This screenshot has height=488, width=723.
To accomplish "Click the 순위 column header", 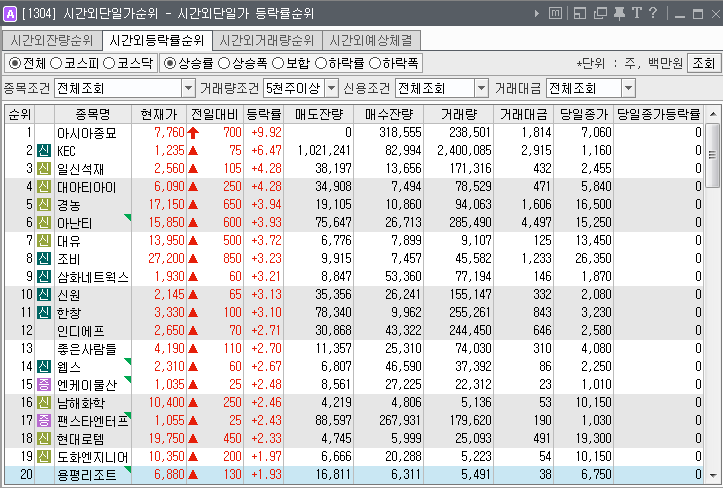I will 19,114.
